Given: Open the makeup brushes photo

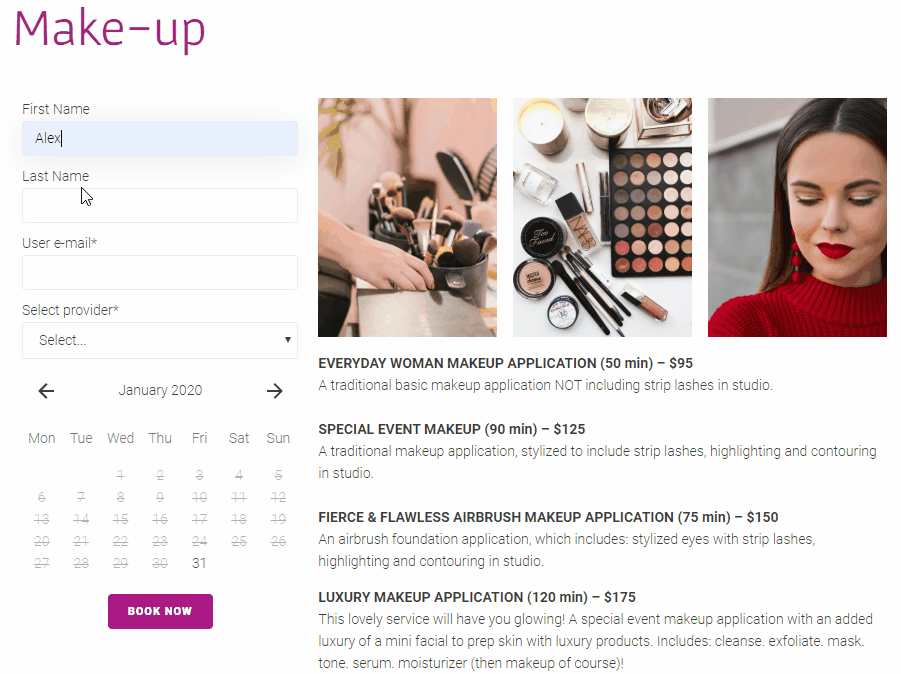Looking at the screenshot, I should [407, 217].
